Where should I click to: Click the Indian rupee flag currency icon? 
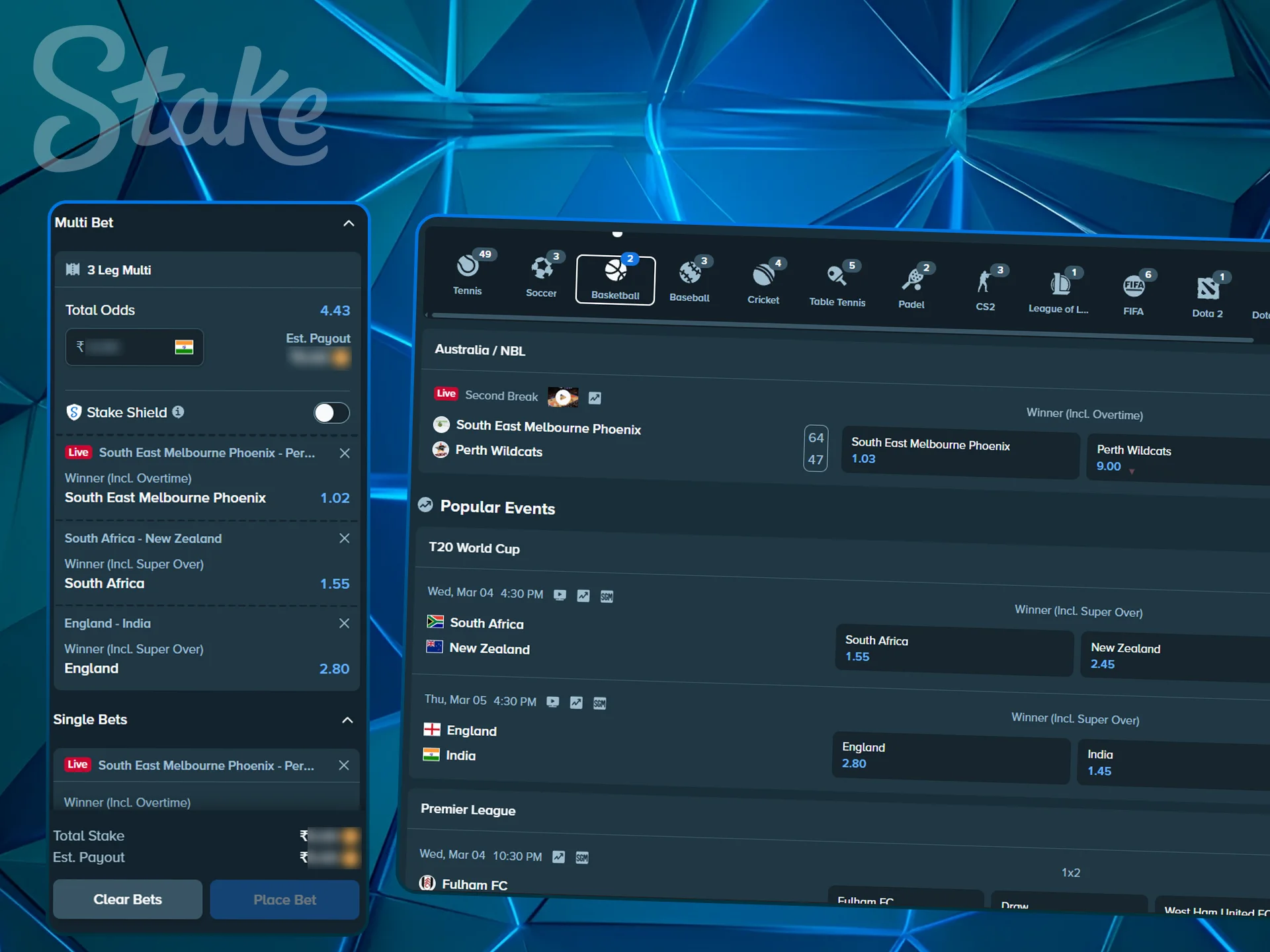(184, 346)
